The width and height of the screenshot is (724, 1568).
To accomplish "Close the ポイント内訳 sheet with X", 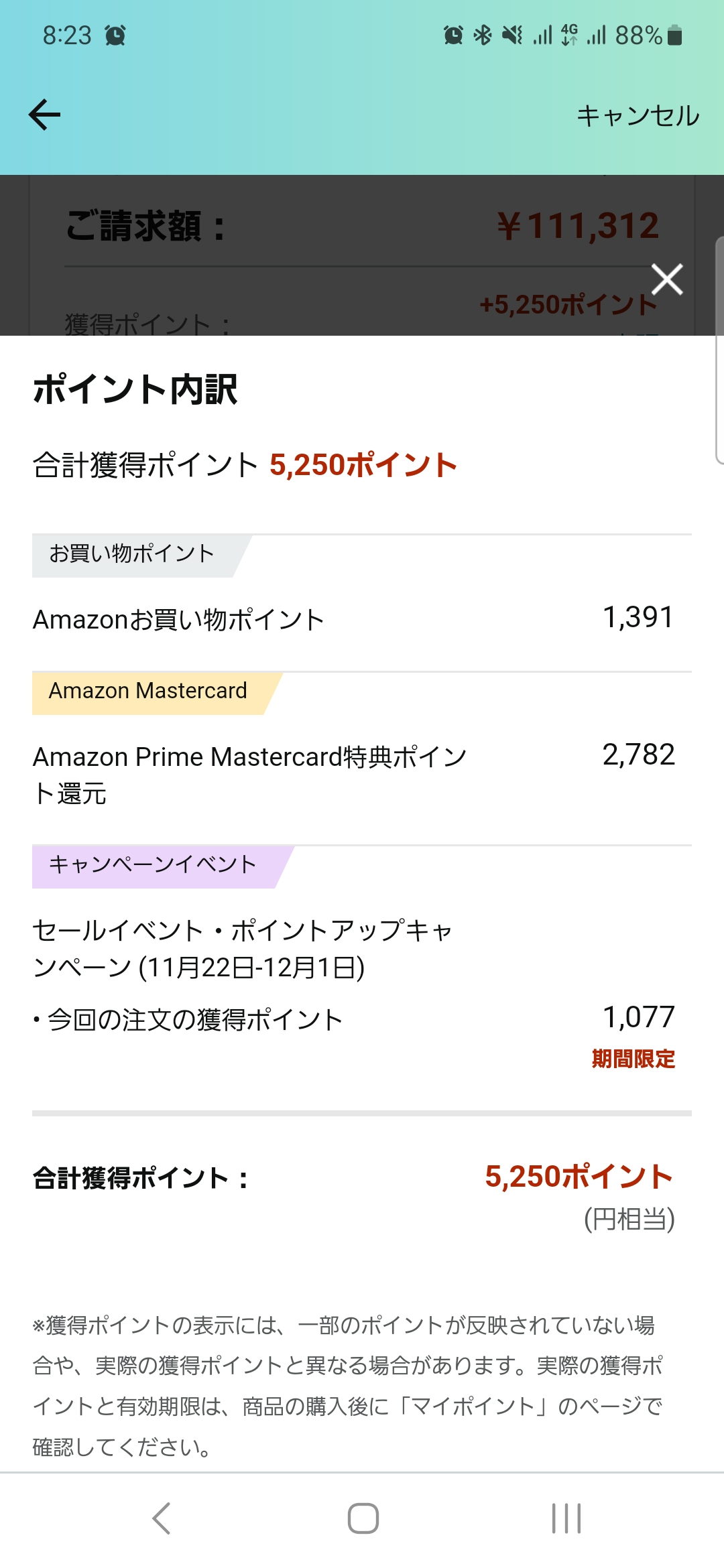I will (667, 279).
